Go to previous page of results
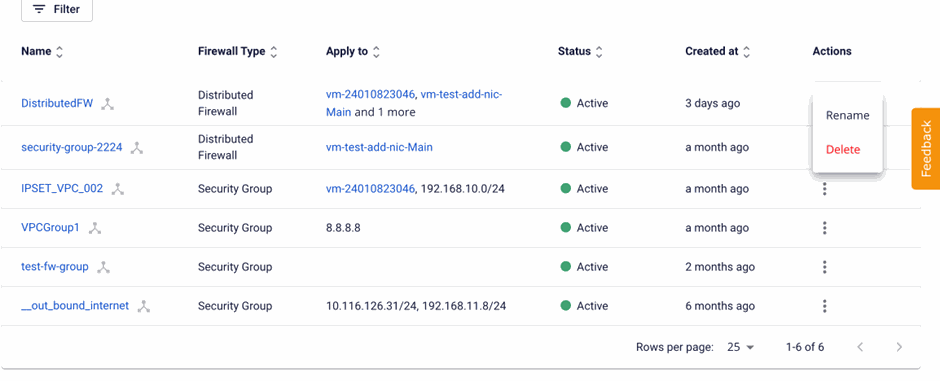The height and width of the screenshot is (381, 940). click(860, 347)
